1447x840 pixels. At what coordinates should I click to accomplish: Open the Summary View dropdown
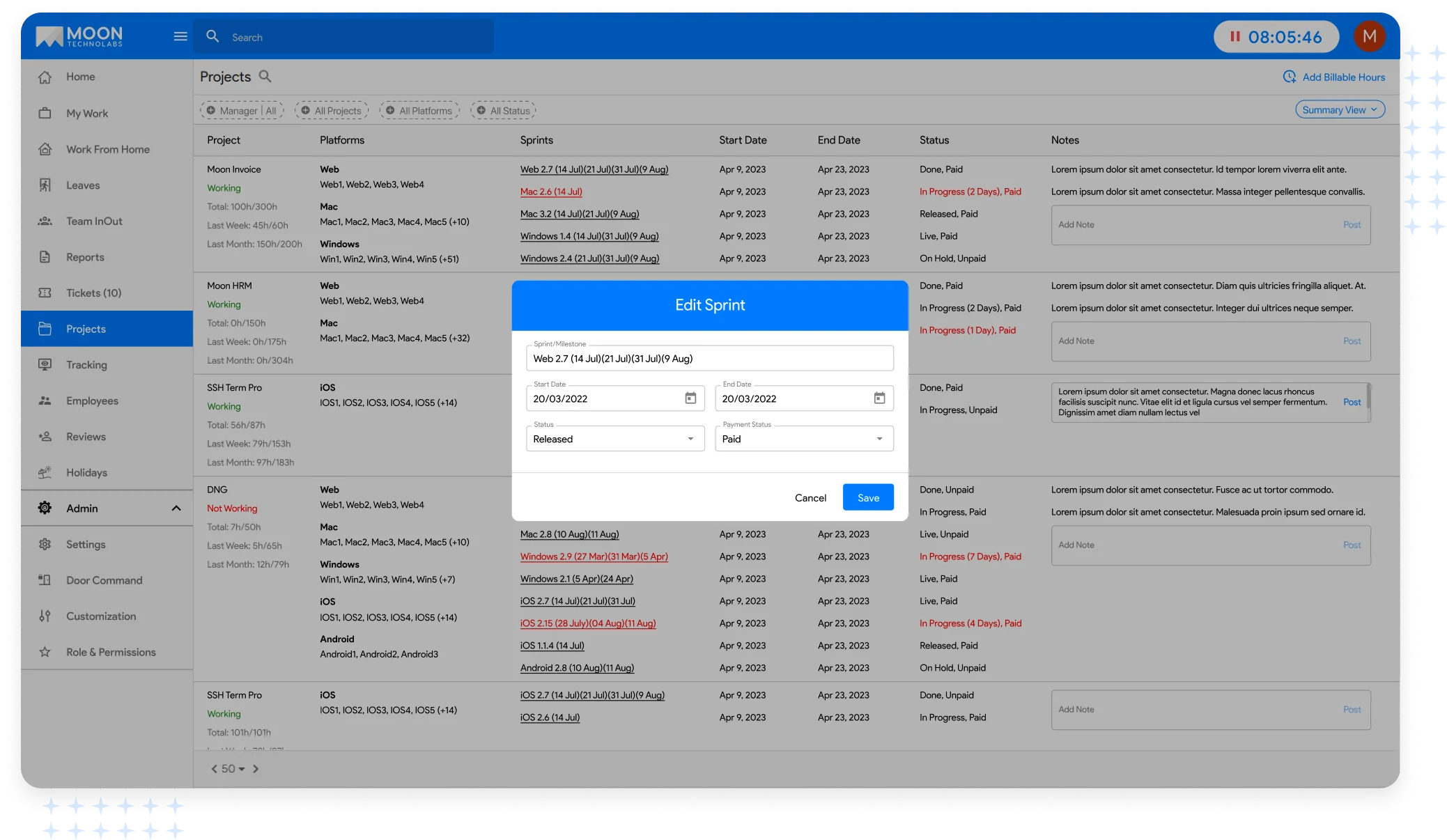pyautogui.click(x=1340, y=110)
